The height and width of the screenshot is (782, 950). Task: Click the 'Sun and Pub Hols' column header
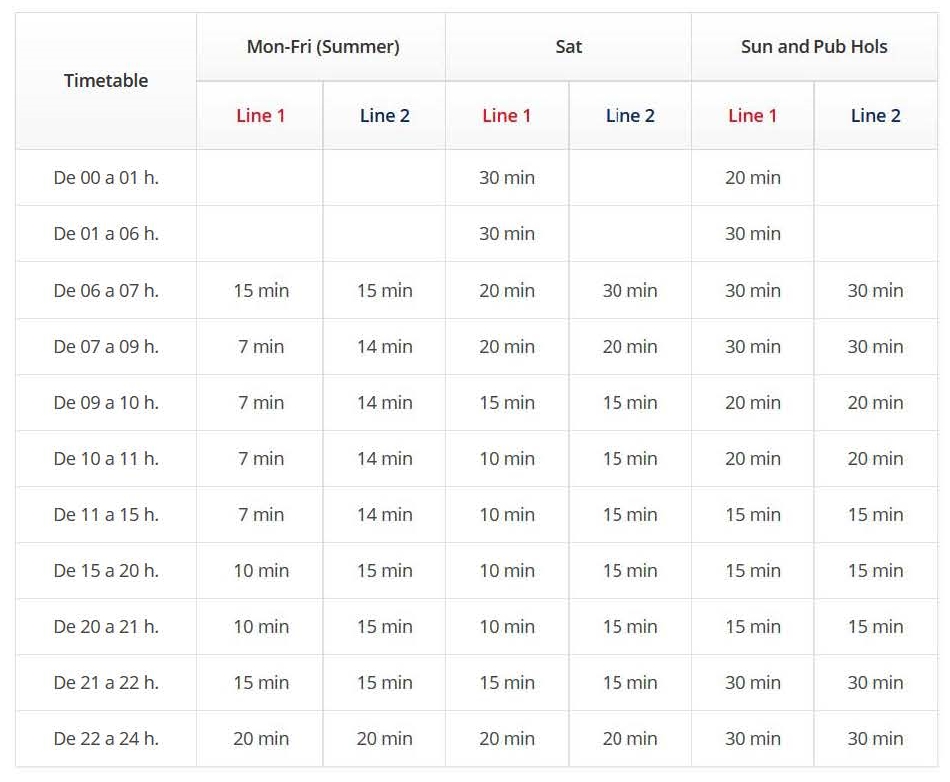pos(813,46)
